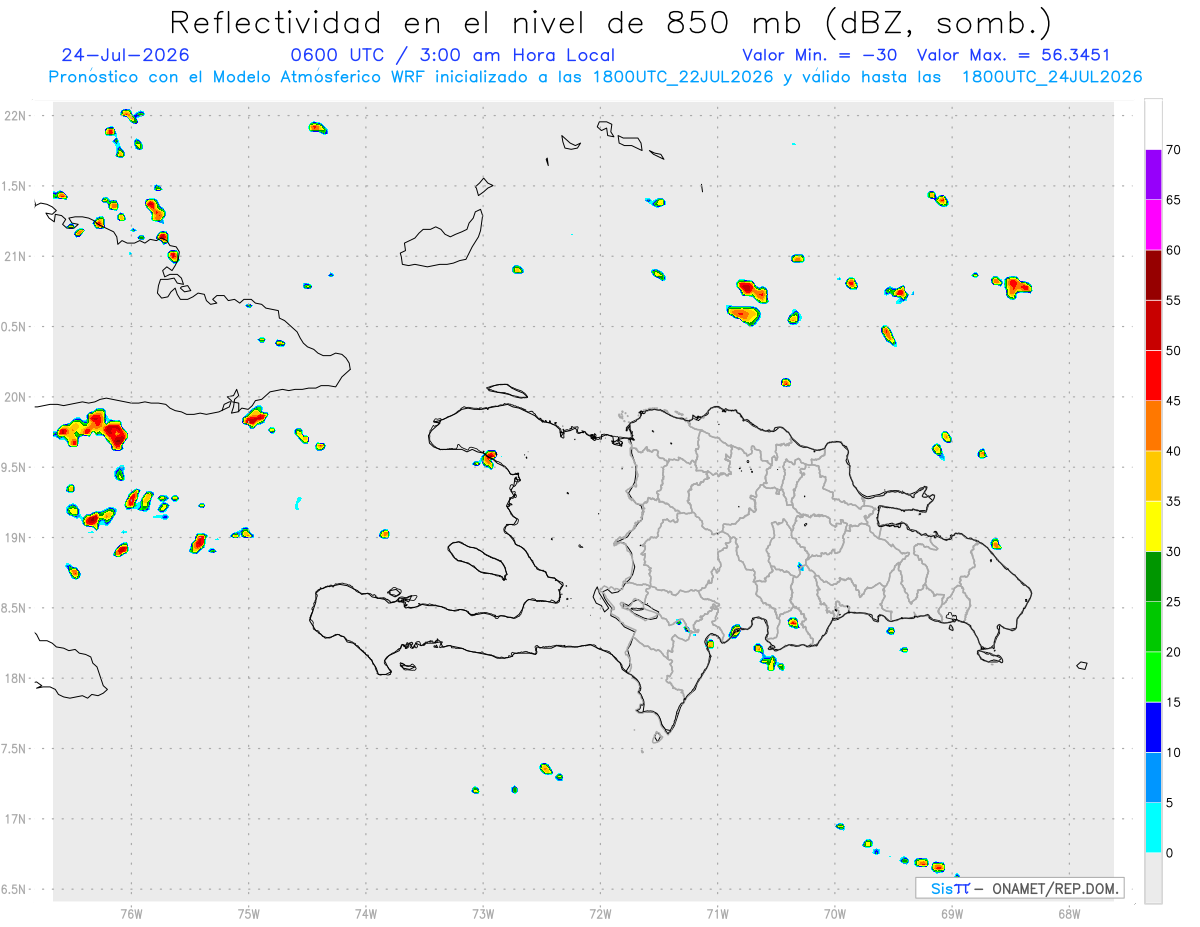Viewport: 1200px width, 927px height.
Task: Click the '74W' longitude label
Action: (x=366, y=915)
